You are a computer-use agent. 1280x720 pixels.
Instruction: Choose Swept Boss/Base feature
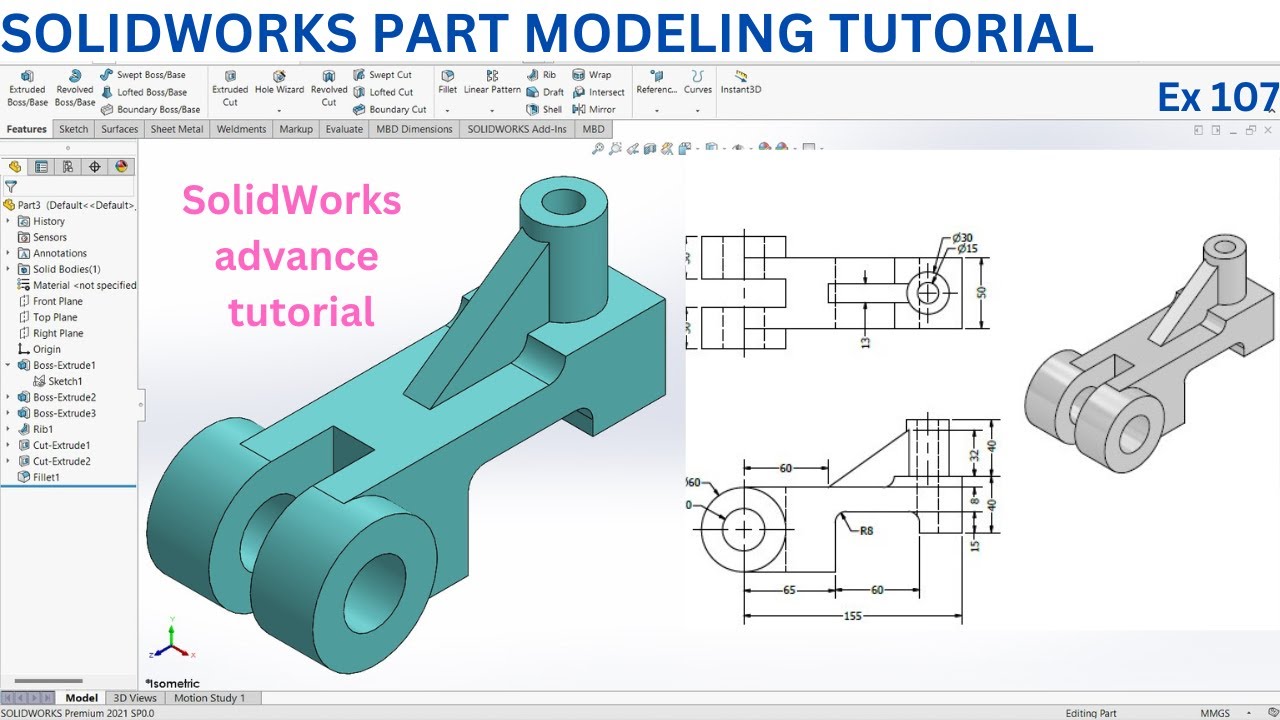coord(143,75)
